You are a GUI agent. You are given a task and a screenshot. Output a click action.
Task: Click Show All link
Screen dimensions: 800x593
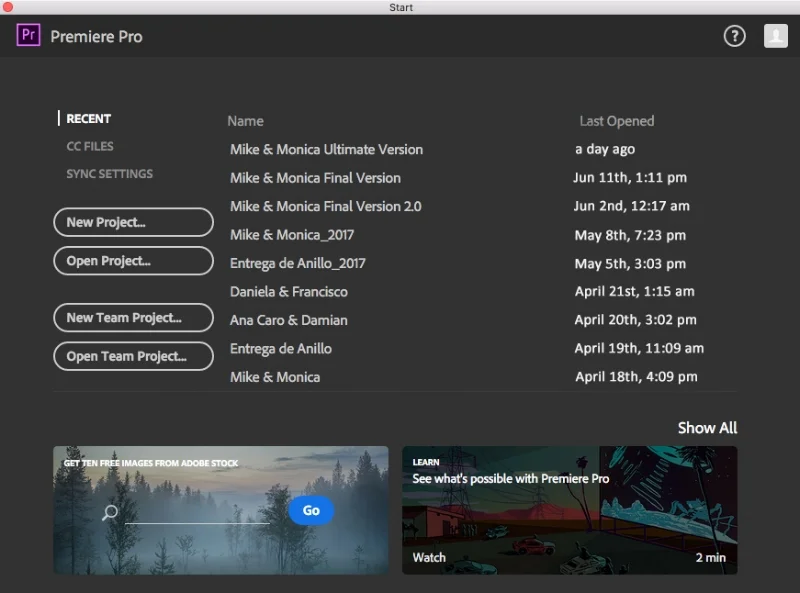pos(707,428)
